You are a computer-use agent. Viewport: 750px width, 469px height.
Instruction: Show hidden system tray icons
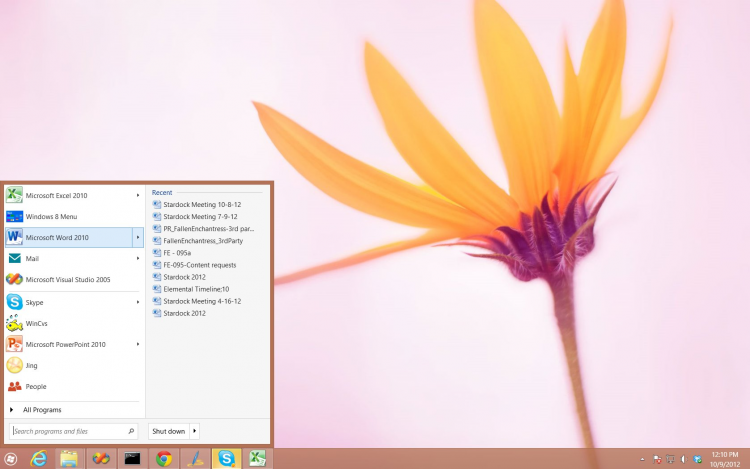[642, 458]
